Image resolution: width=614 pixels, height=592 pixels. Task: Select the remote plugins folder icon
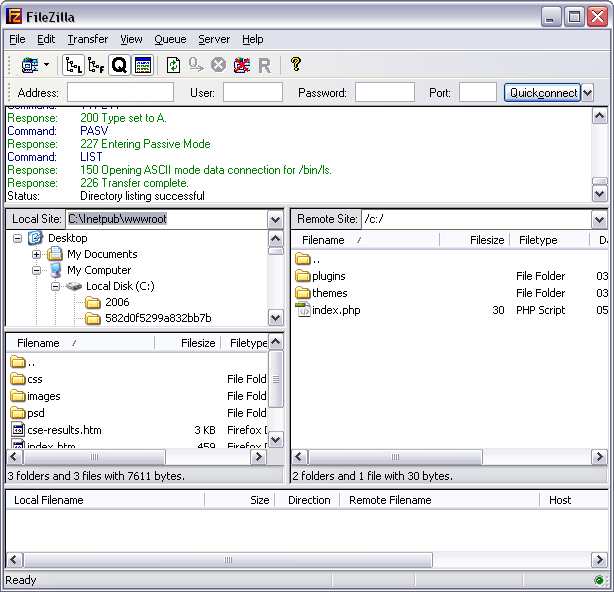(303, 276)
